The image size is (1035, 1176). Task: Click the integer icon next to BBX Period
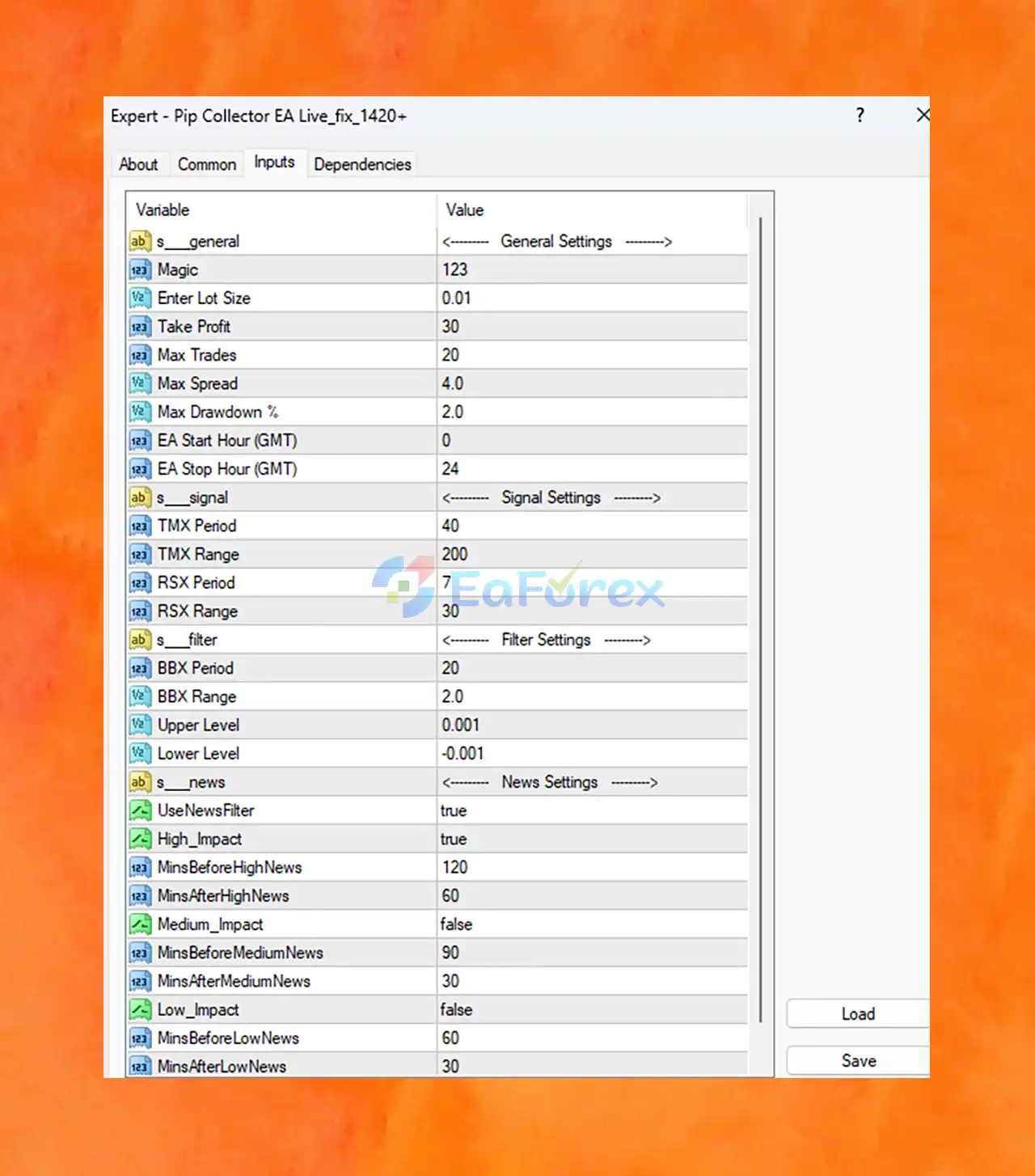(140, 668)
